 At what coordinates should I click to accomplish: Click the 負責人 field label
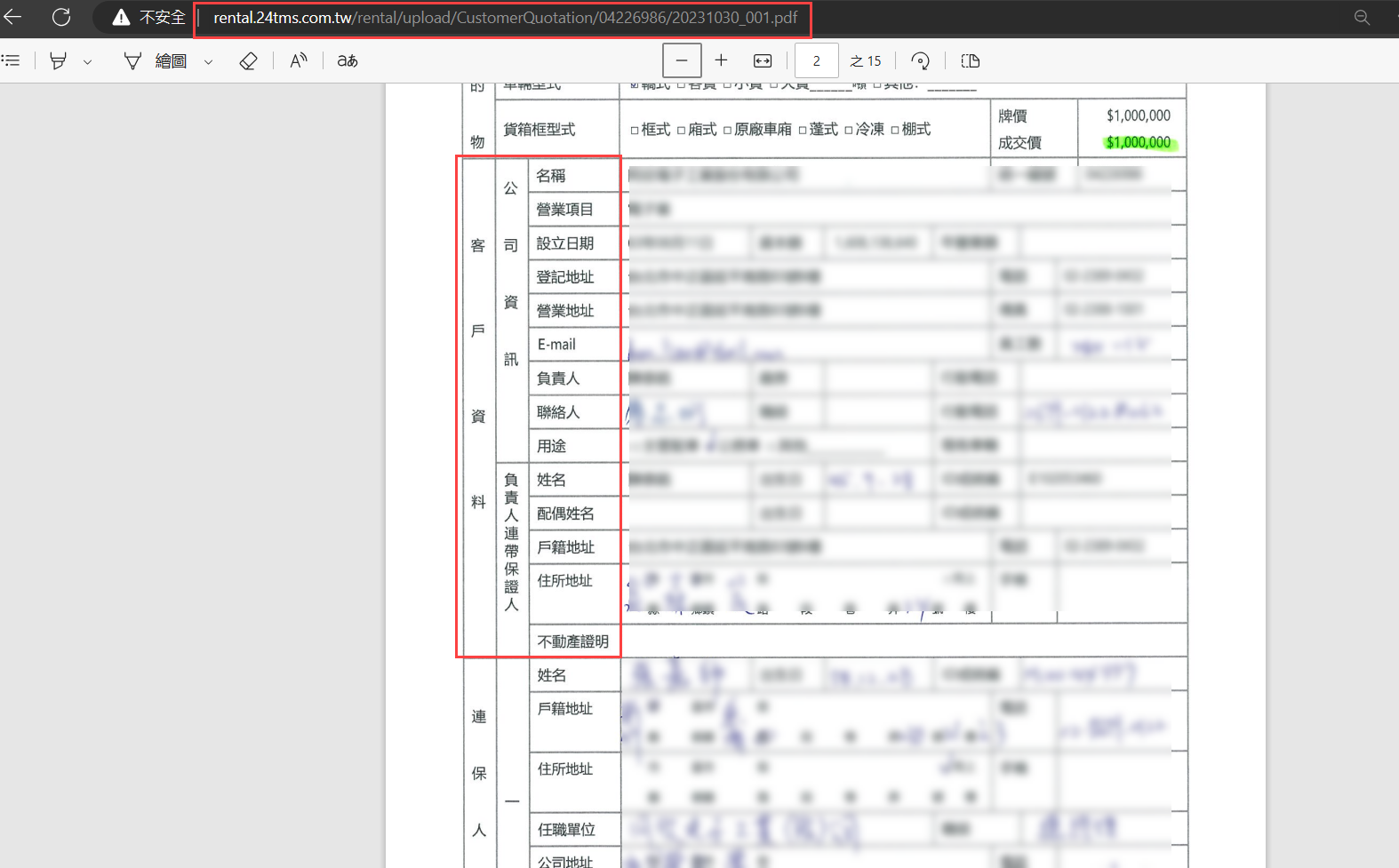point(558,378)
